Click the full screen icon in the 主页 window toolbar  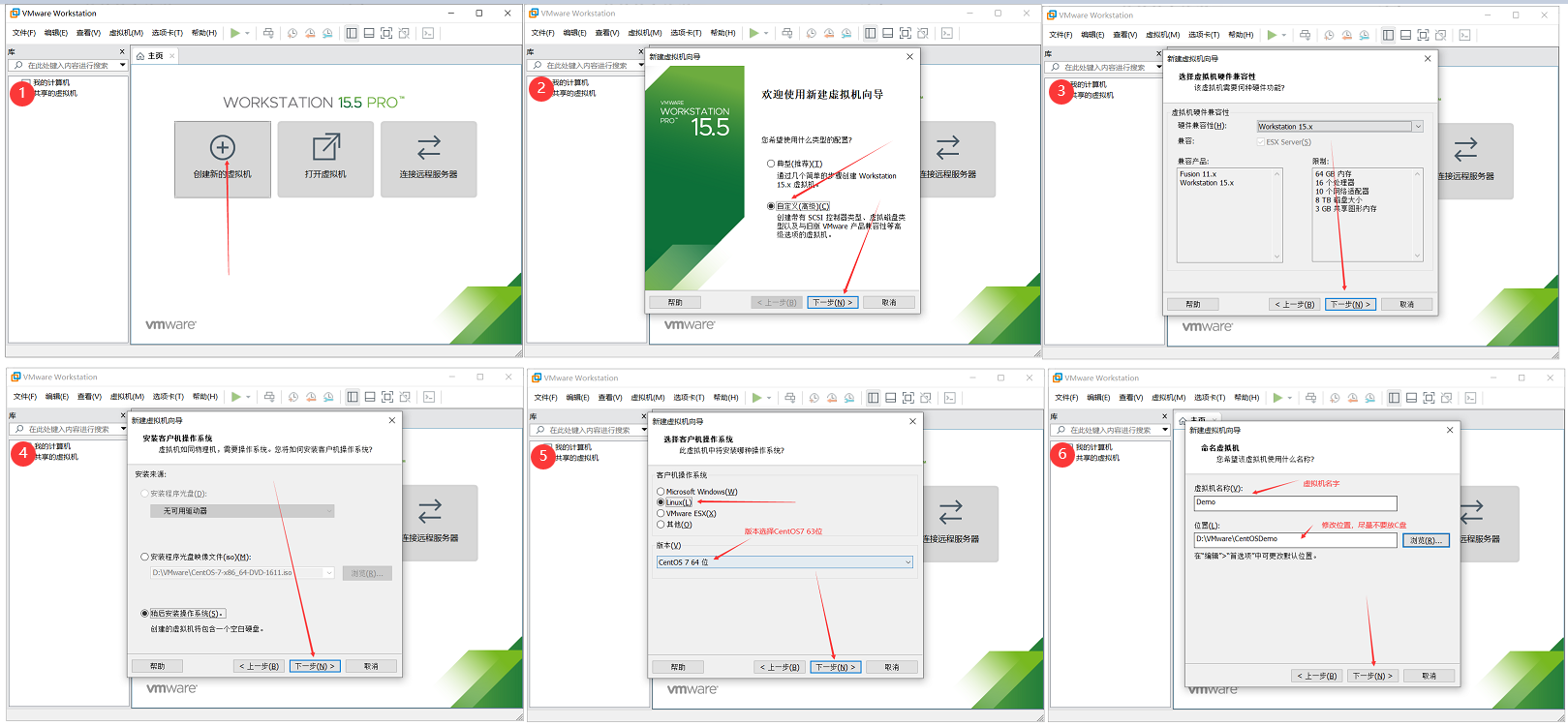click(386, 33)
